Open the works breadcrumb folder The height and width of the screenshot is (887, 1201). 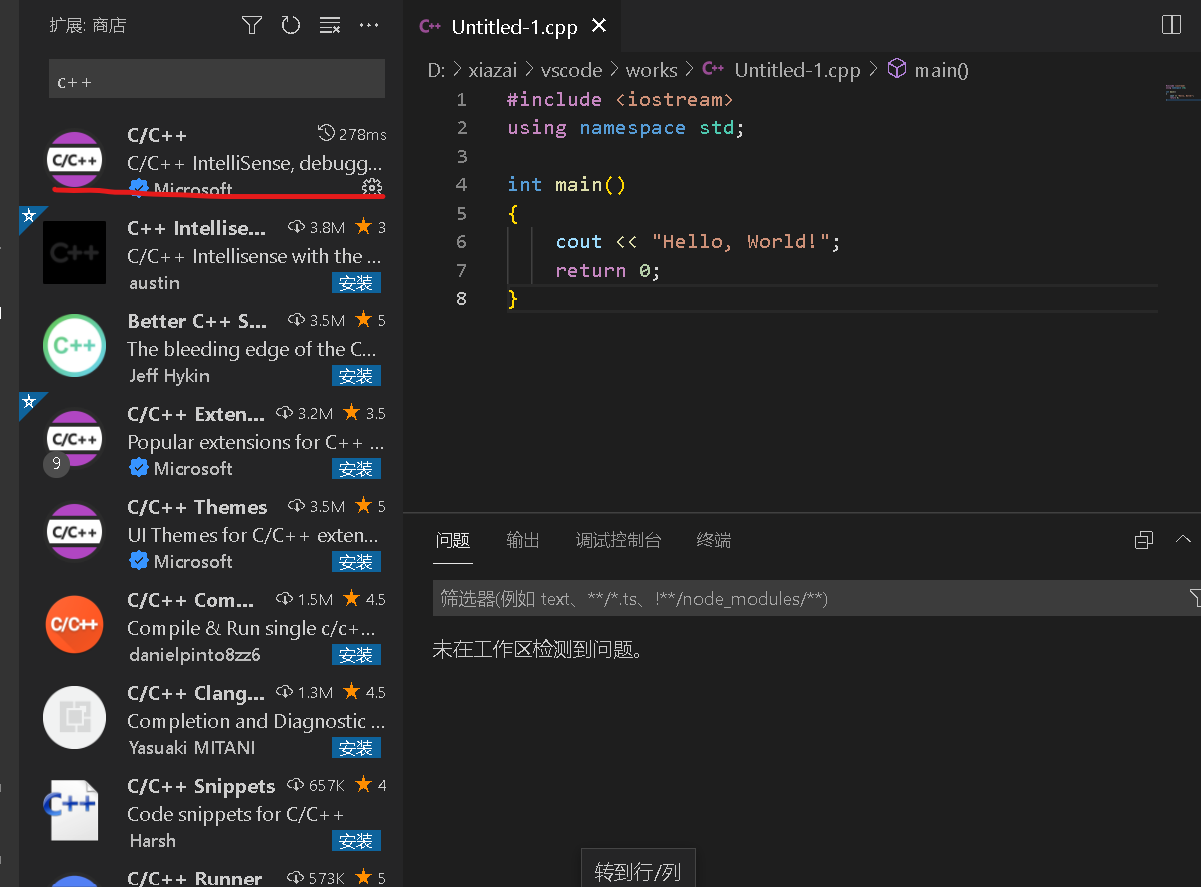(651, 70)
